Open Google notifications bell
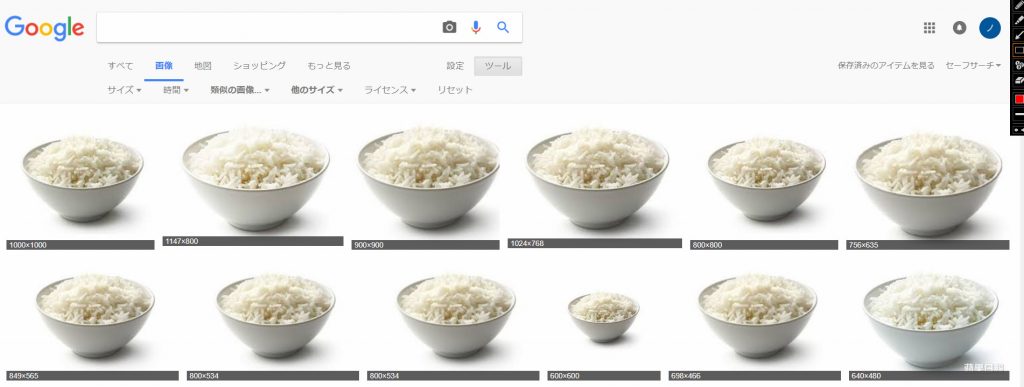This screenshot has width=1024, height=387. pyautogui.click(x=959, y=27)
